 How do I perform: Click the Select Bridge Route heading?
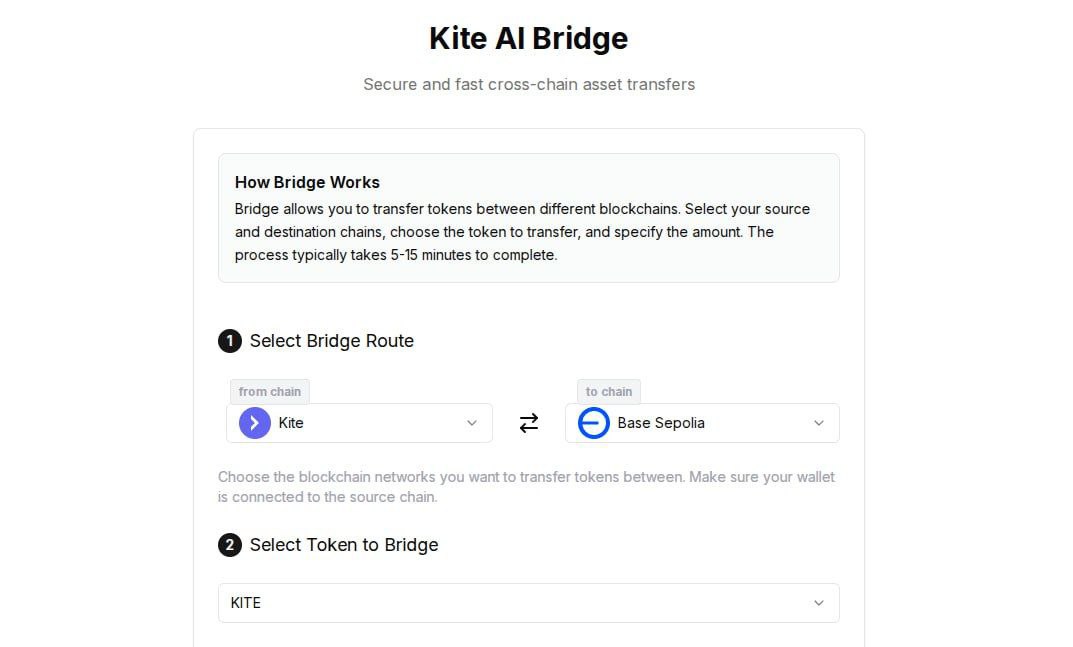click(332, 341)
